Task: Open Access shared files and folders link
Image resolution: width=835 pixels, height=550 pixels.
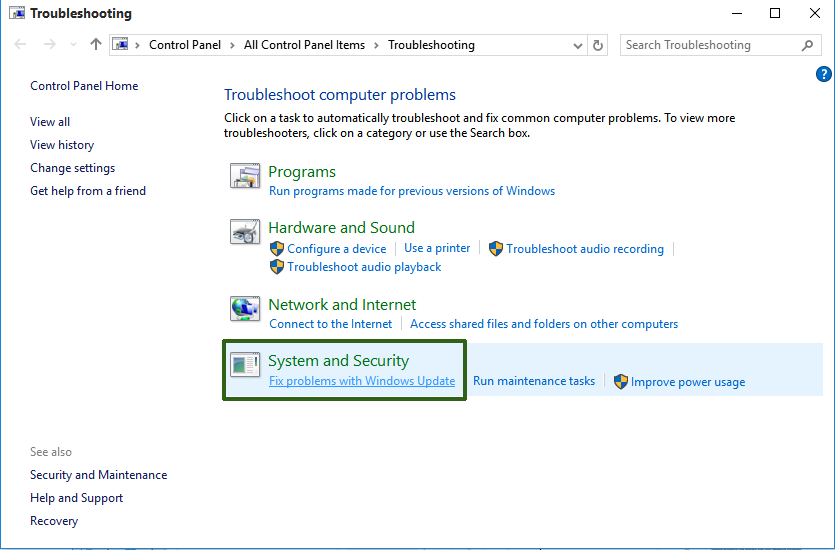Action: coord(544,324)
